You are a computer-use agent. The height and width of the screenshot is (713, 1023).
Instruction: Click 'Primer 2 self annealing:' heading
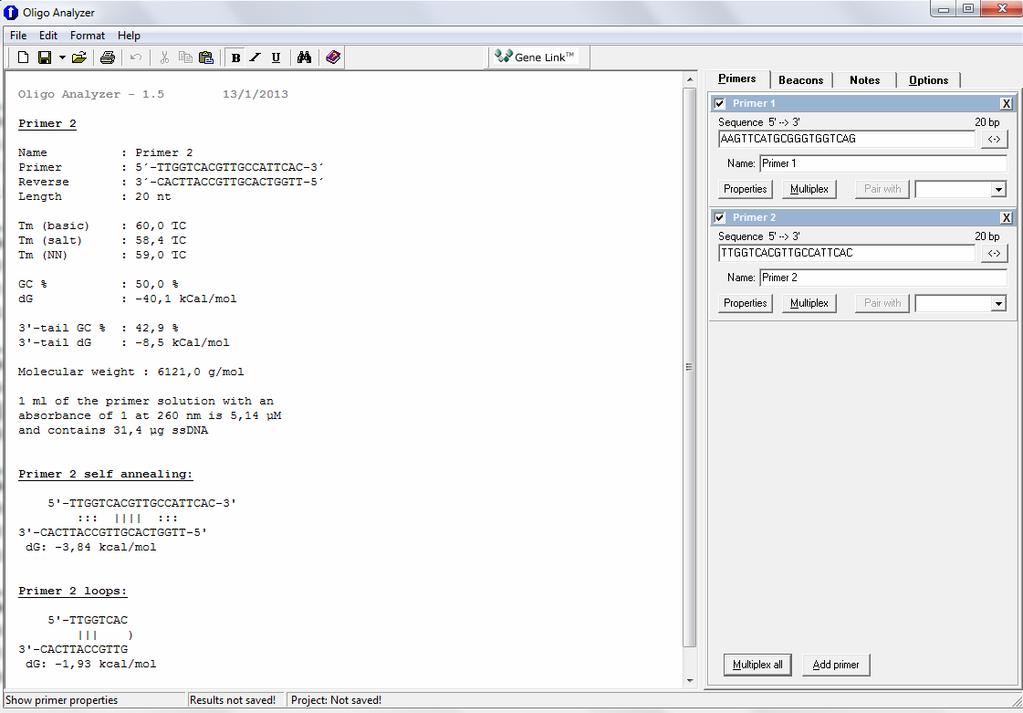pos(106,474)
